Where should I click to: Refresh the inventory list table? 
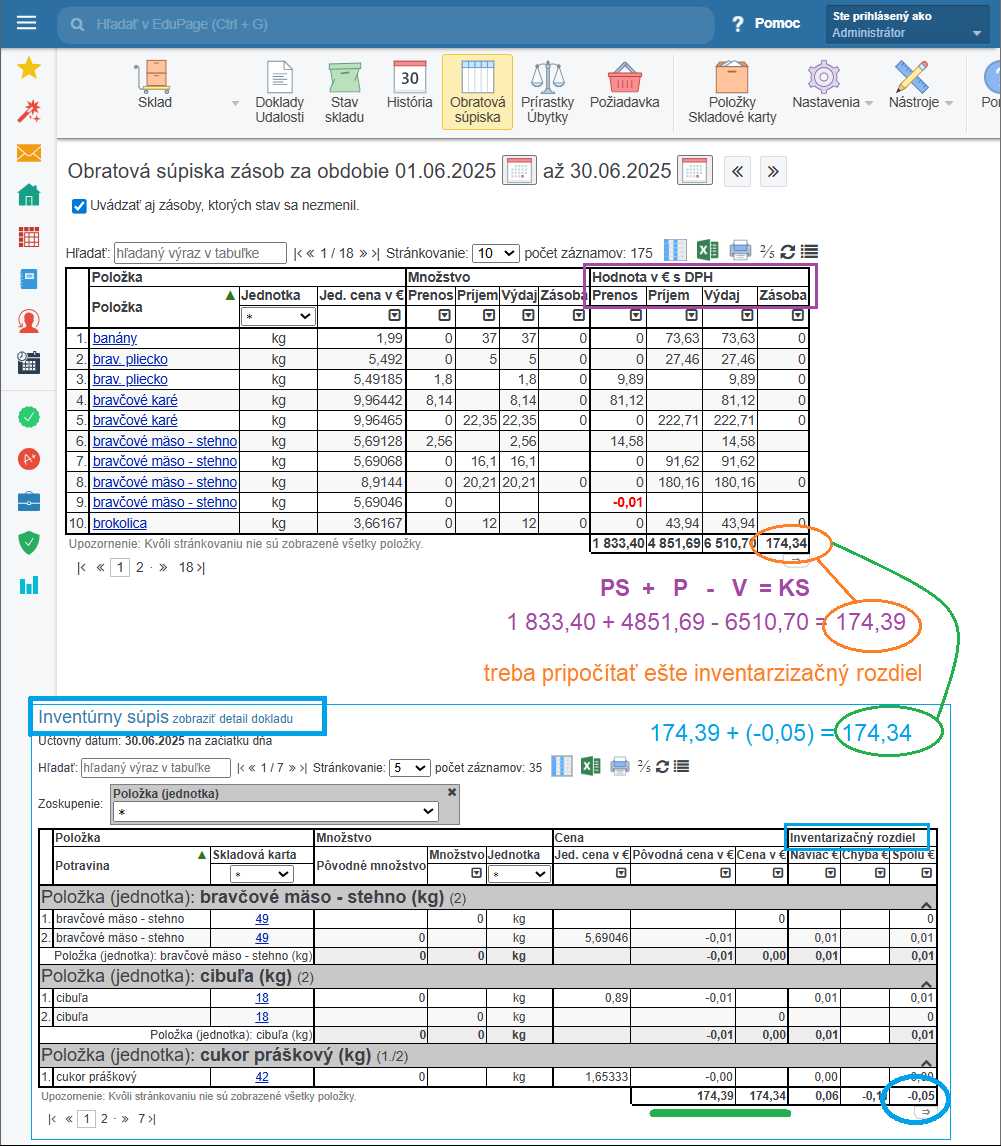(x=662, y=767)
